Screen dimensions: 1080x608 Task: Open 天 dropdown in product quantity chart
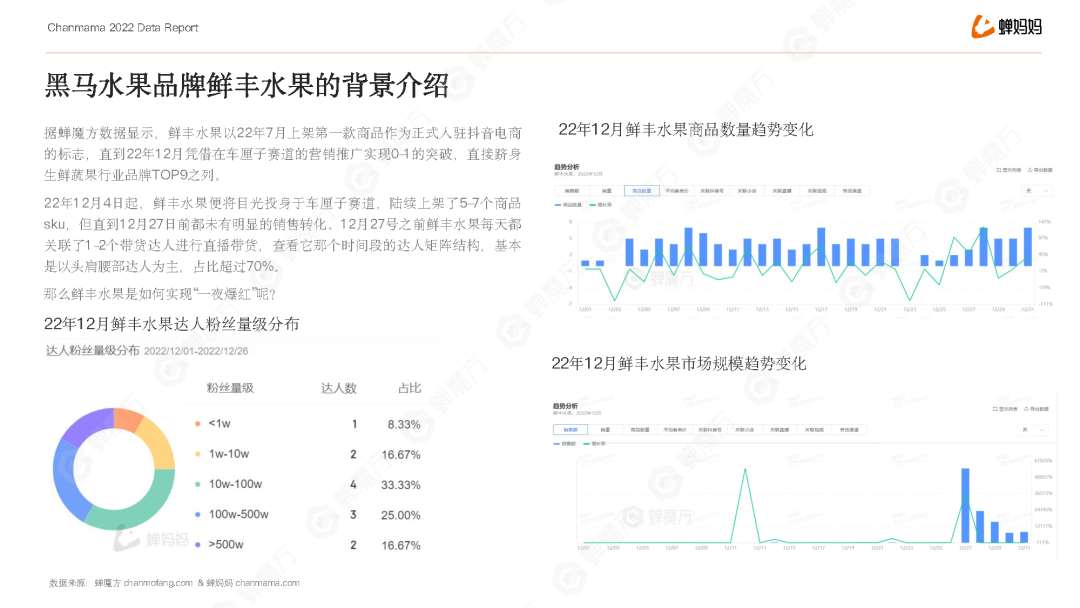point(1037,191)
